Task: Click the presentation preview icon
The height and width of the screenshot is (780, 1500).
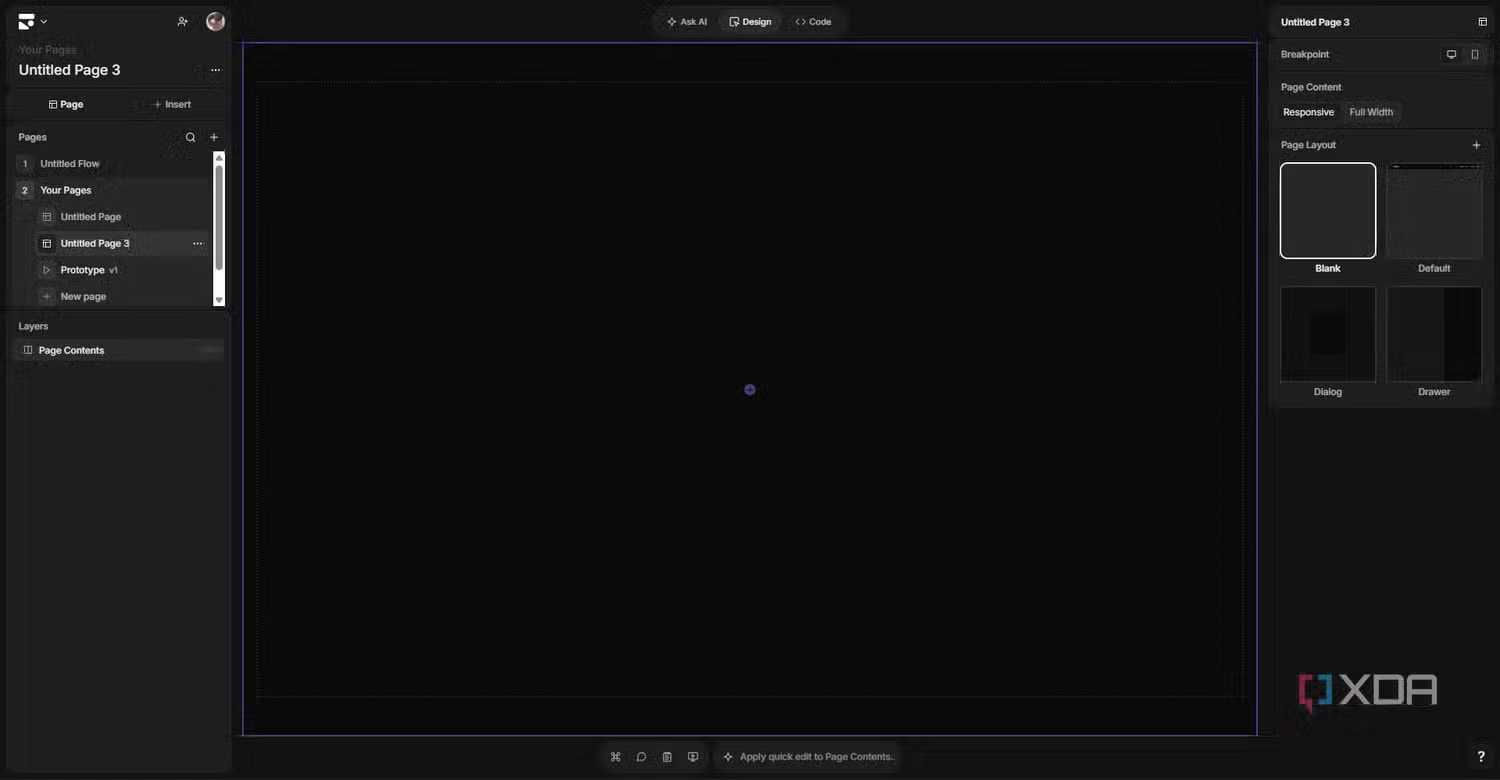Action: click(x=693, y=757)
